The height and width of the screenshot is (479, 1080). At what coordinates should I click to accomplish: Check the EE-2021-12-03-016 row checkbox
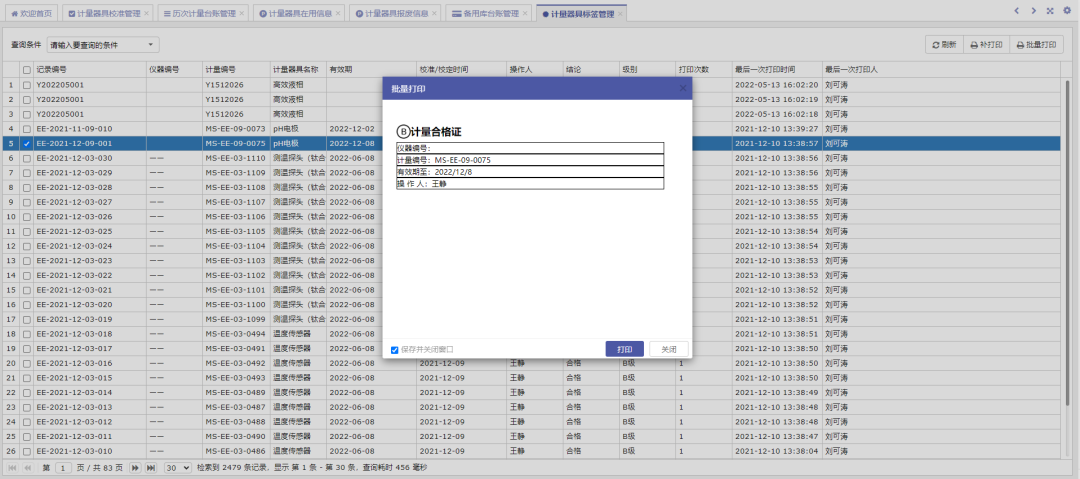(27, 363)
